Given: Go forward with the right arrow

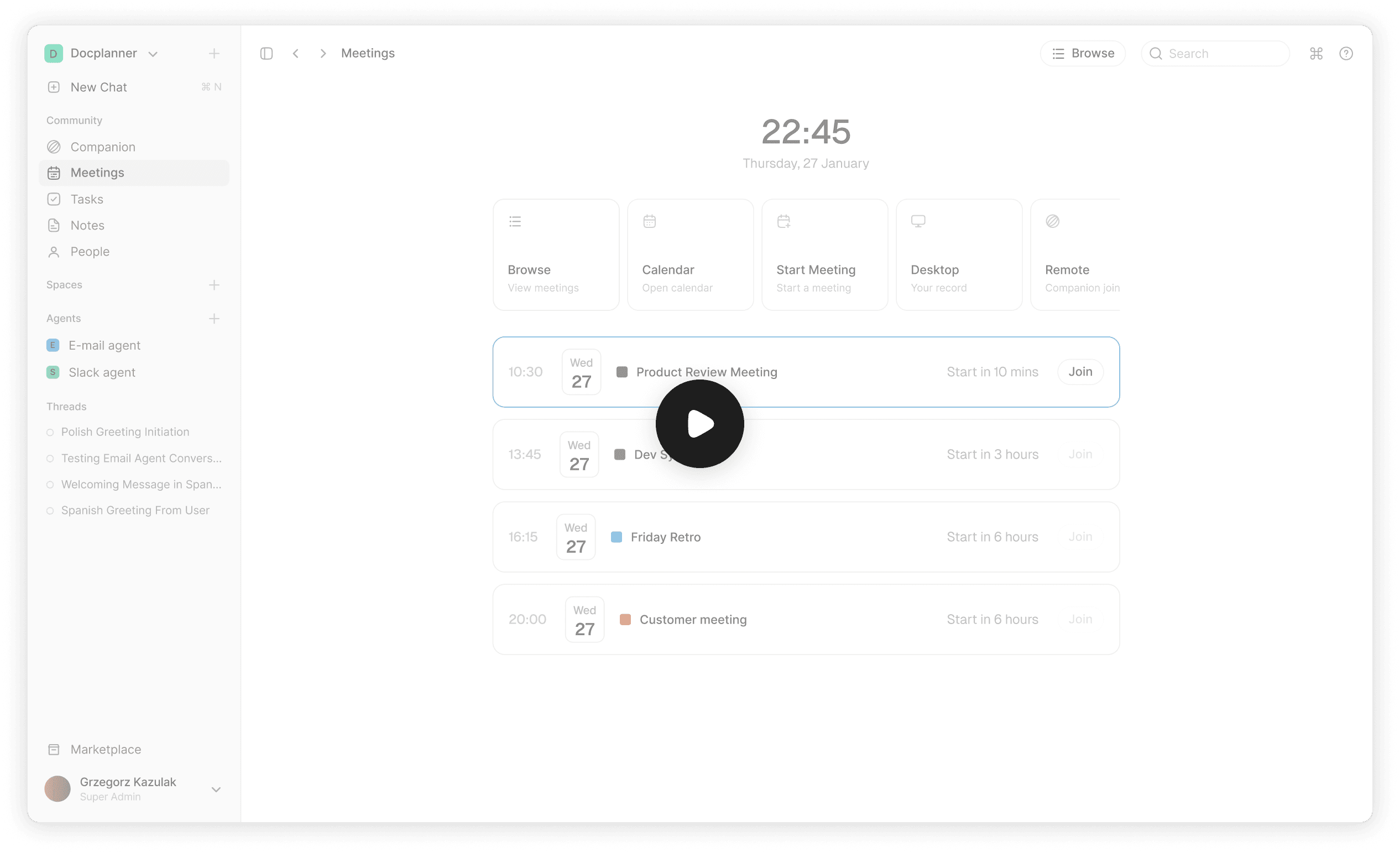Looking at the screenshot, I should [323, 54].
